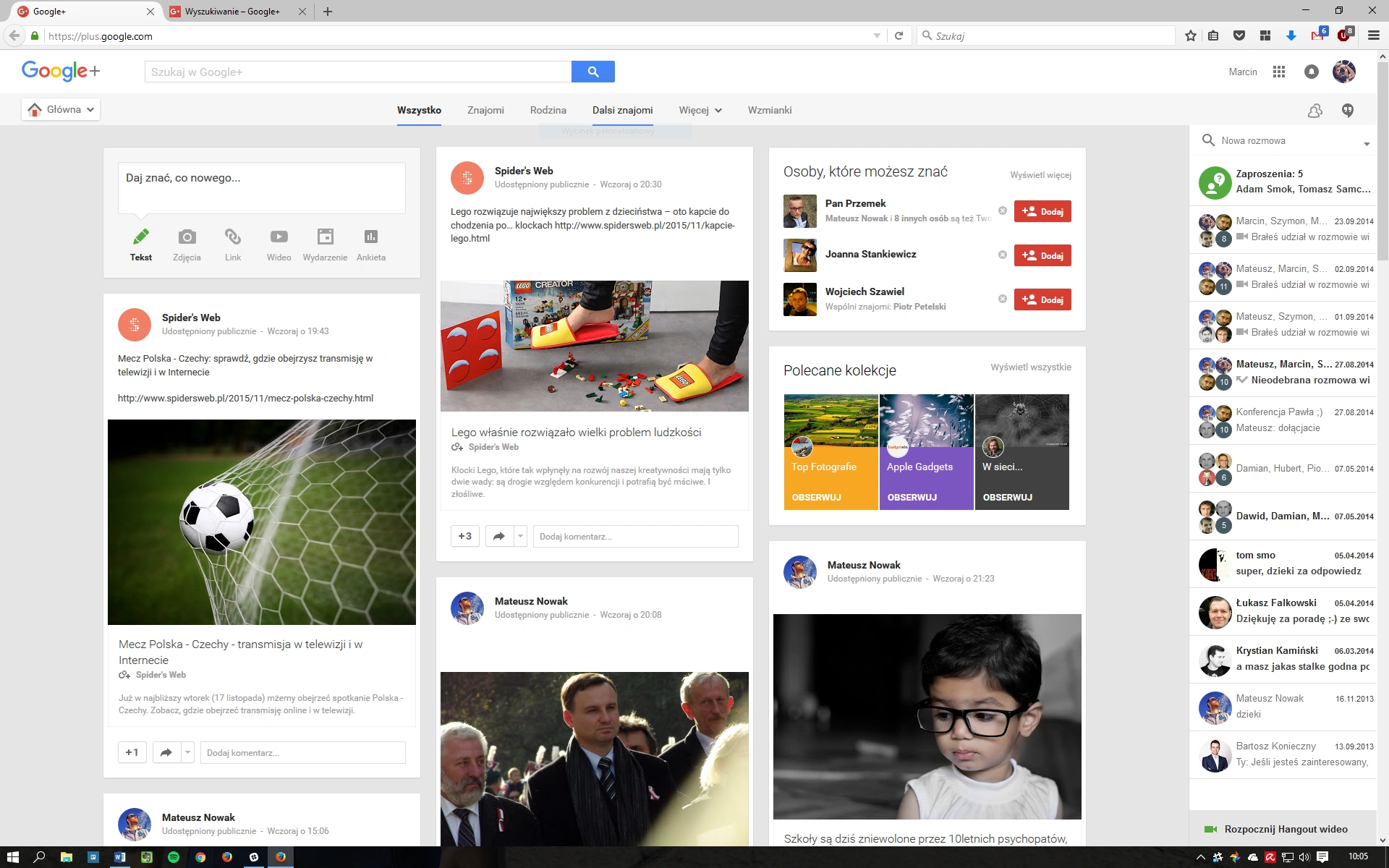Switch to the Dalsi znajomi tab
This screenshot has height=868, width=1389.
(622, 110)
